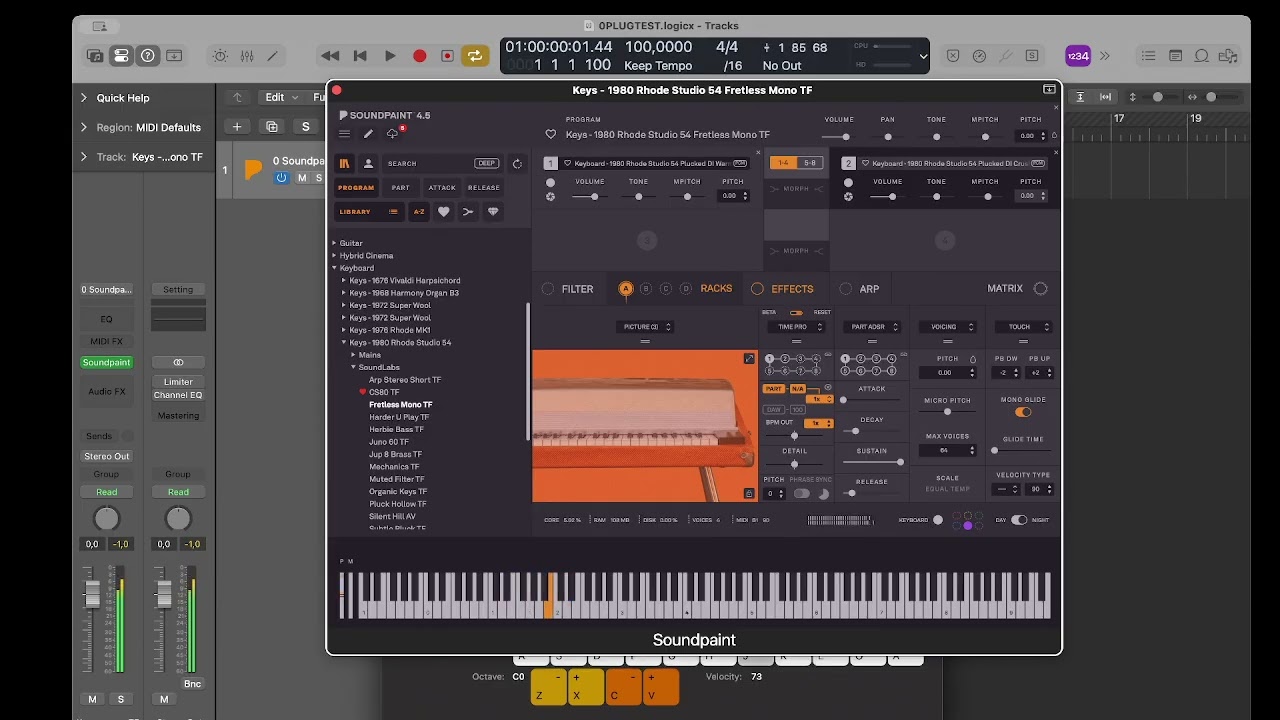Open the Time Pro dropdown
This screenshot has width=1280, height=720.
pos(797,327)
